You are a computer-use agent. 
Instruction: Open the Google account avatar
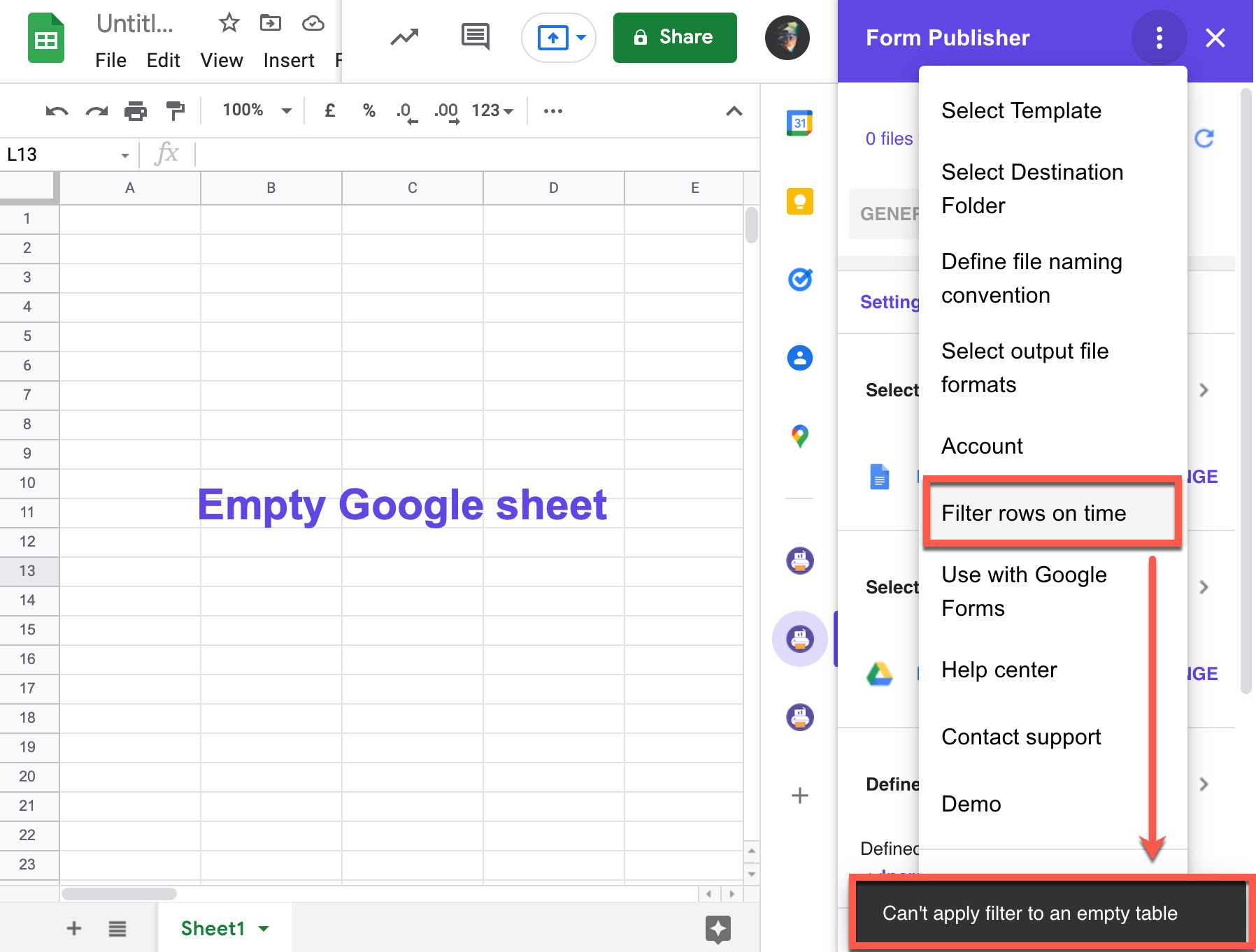click(x=787, y=38)
